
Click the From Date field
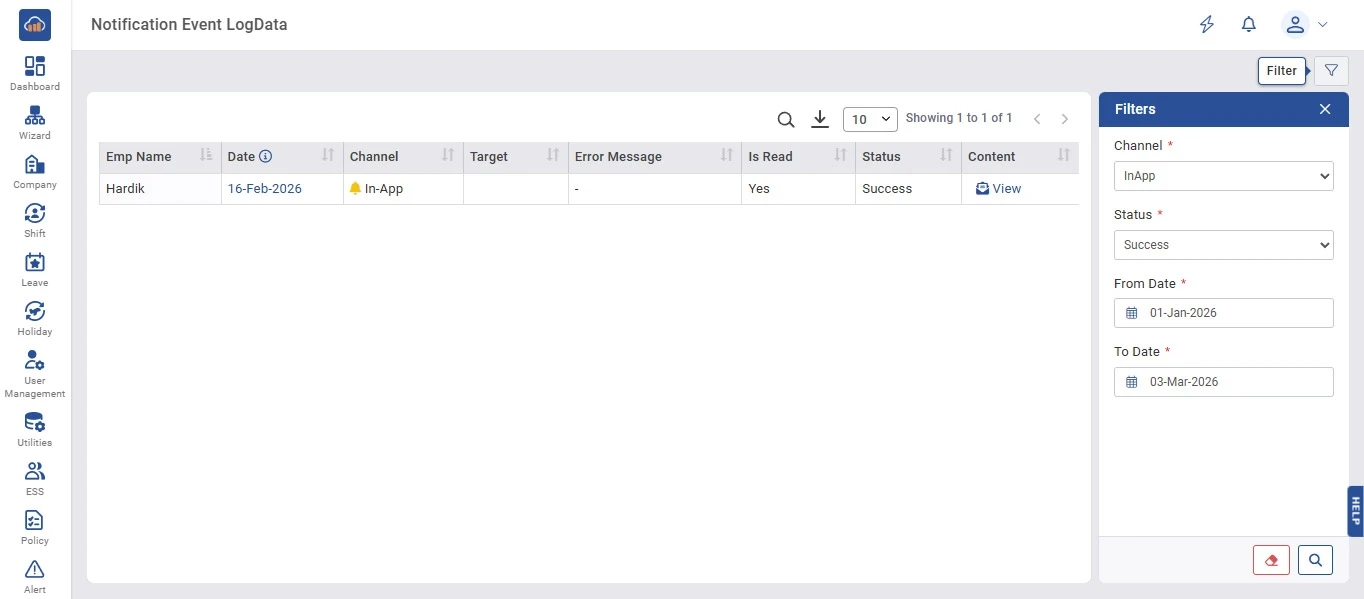coord(1223,313)
